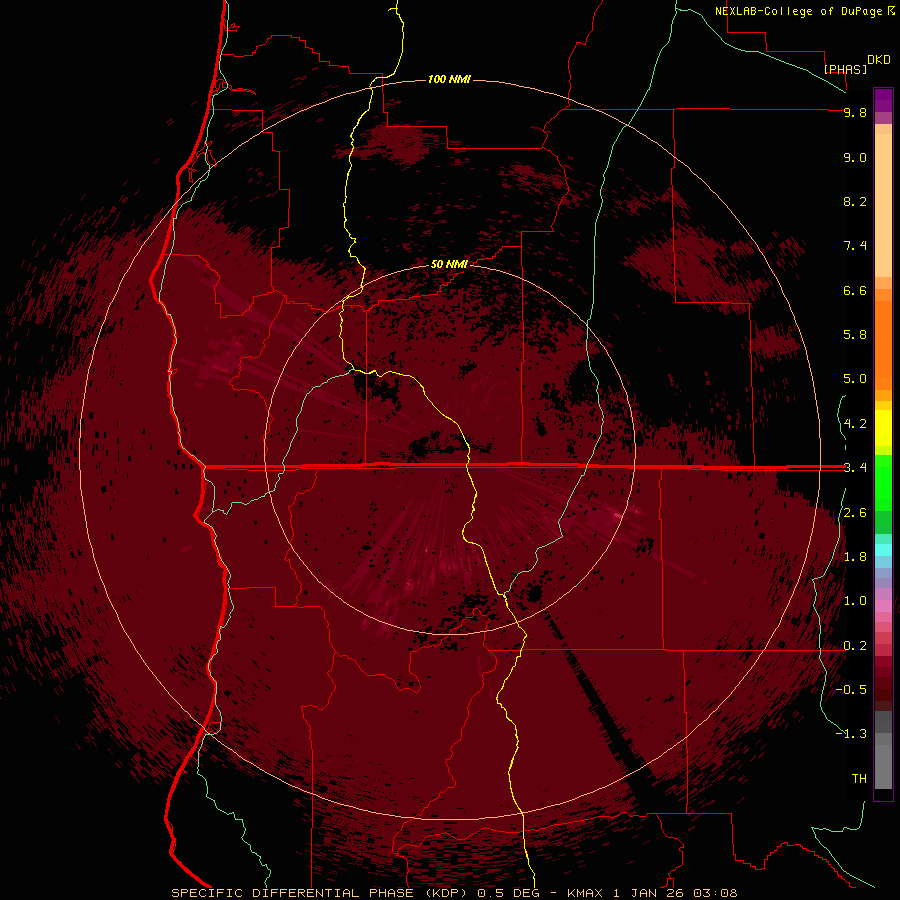The height and width of the screenshot is (900, 900).
Task: Pick the peach band on the color scale
Action: click(883, 204)
